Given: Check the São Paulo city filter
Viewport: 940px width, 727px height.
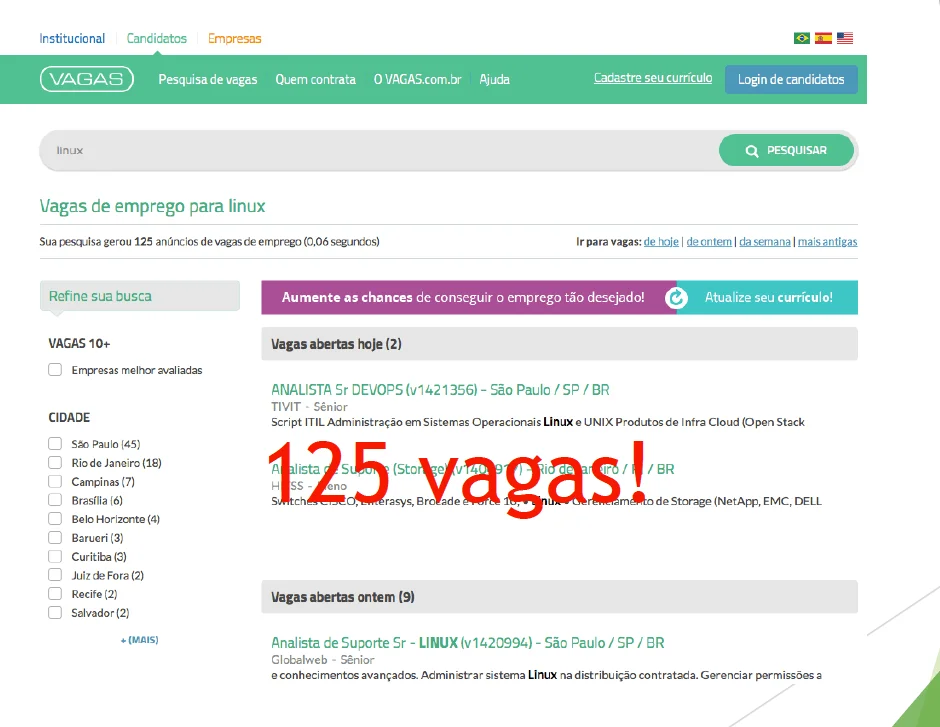Looking at the screenshot, I should [55, 444].
